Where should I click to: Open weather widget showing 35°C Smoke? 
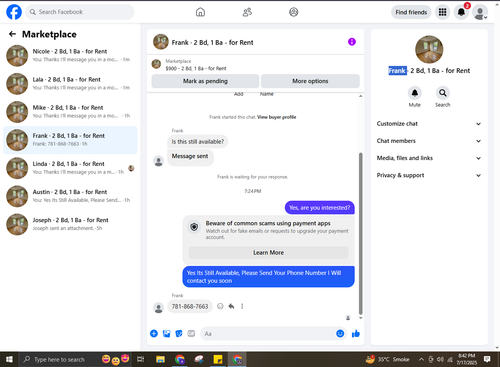388,359
